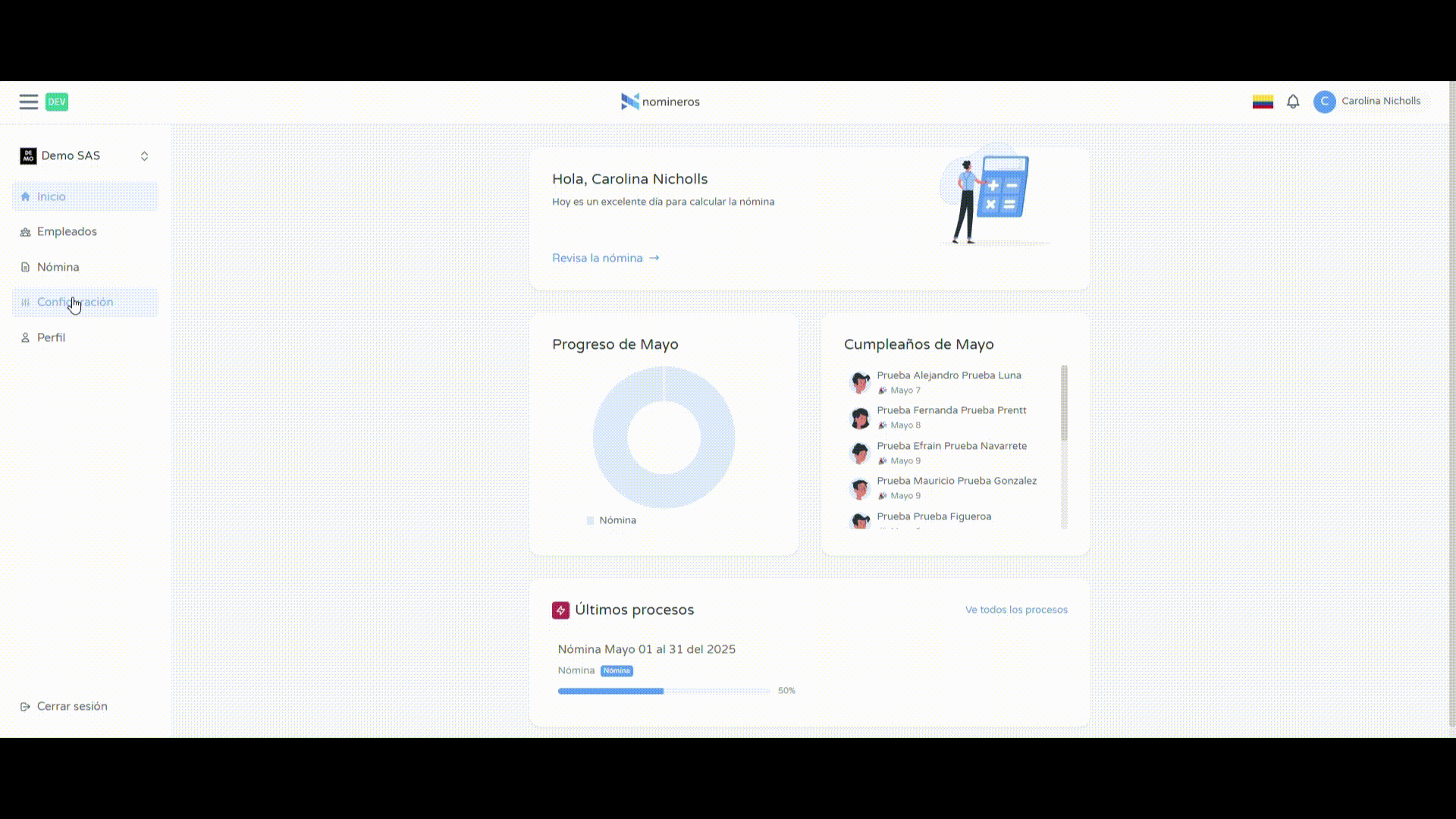Image resolution: width=1456 pixels, height=819 pixels.
Task: Click the birthdays list scrollbar
Action: (x=1064, y=403)
